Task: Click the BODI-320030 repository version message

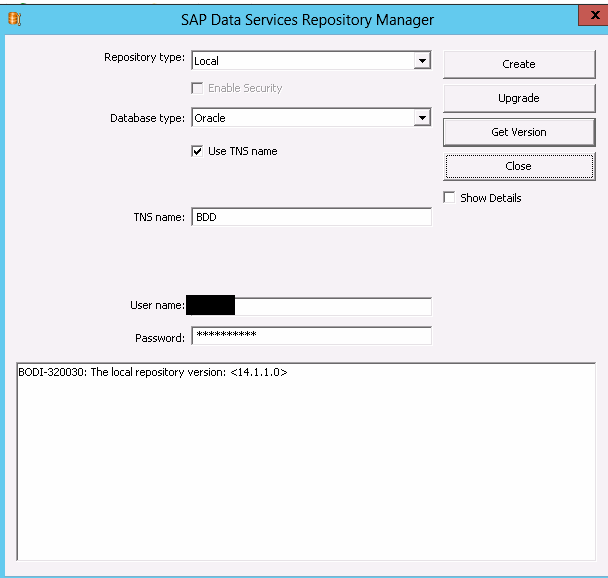Action: click(153, 372)
